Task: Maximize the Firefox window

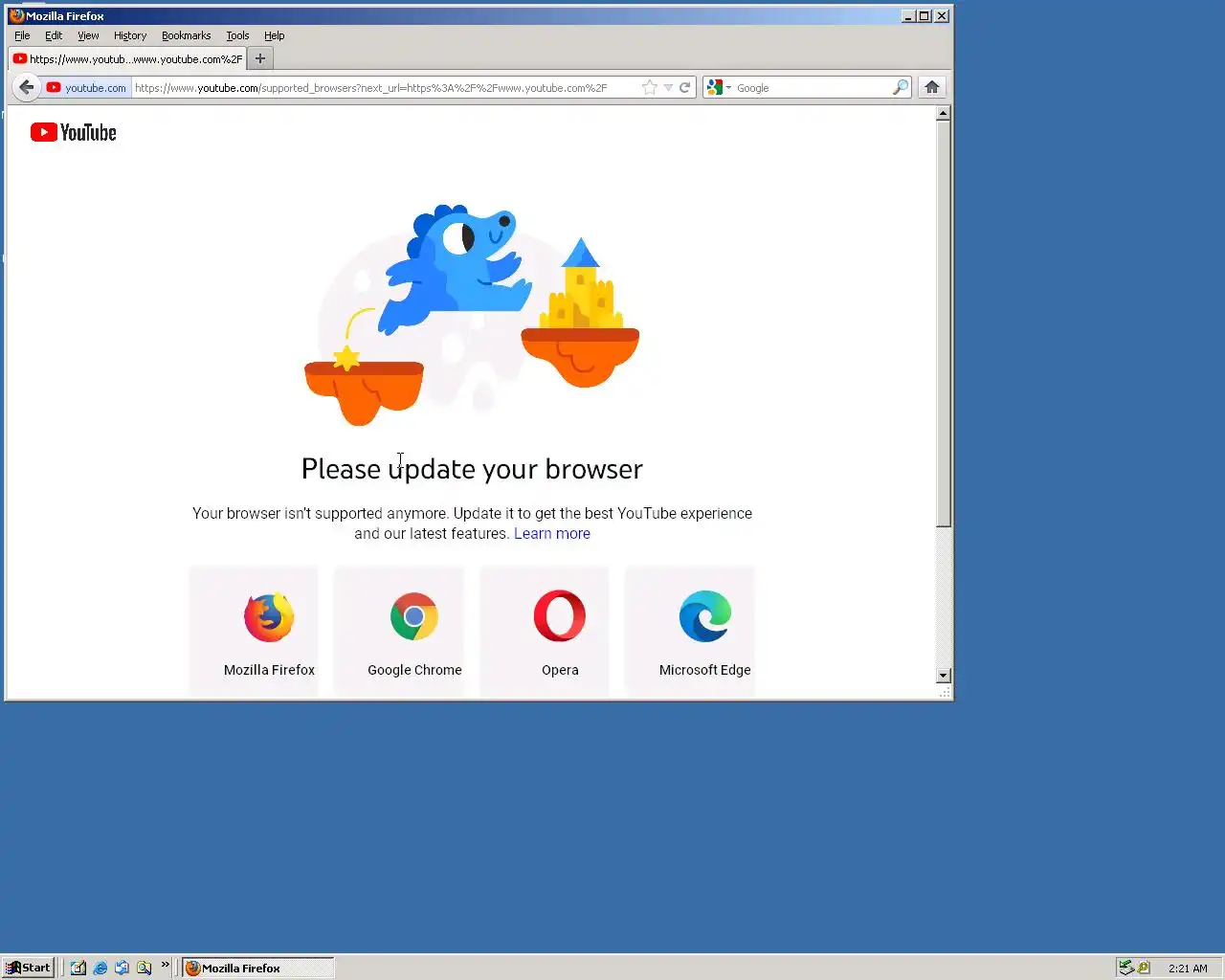Action: (x=924, y=15)
